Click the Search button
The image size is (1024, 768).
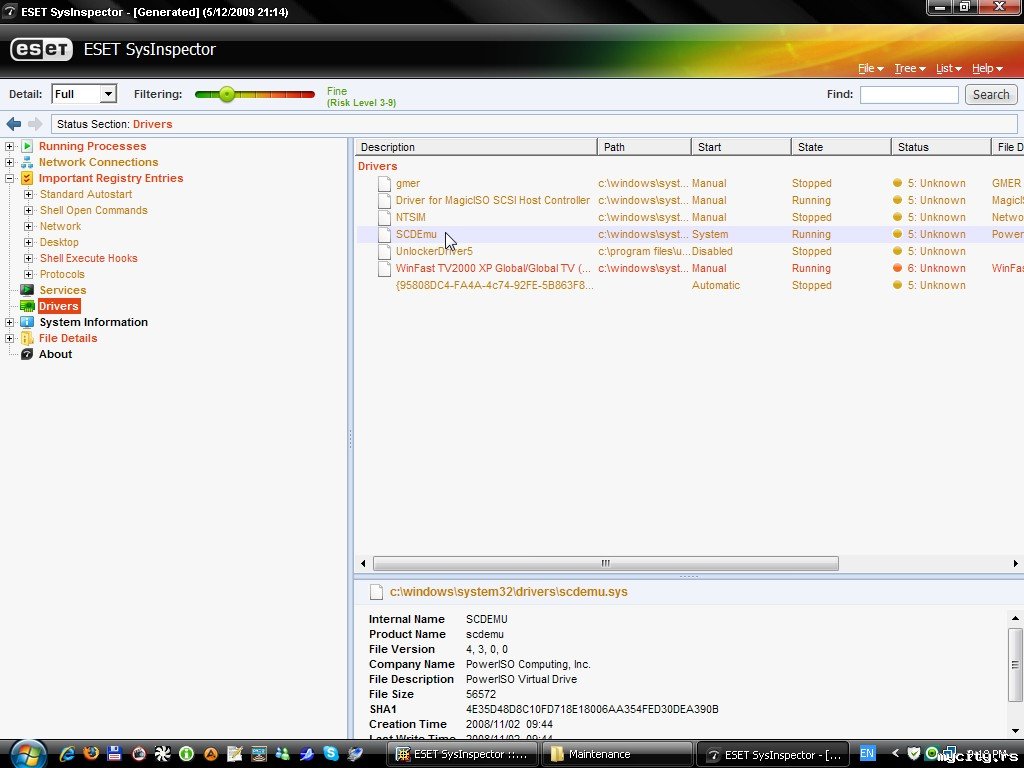(990, 95)
